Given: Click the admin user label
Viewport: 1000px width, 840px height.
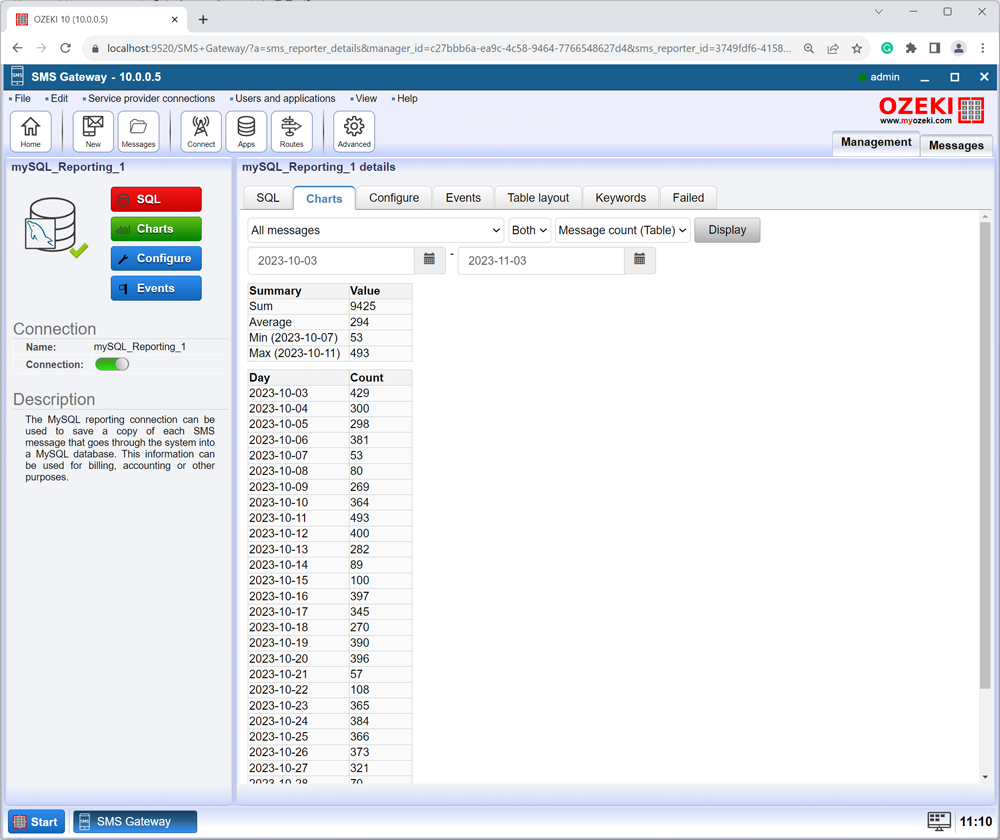Looking at the screenshot, I should 885,77.
